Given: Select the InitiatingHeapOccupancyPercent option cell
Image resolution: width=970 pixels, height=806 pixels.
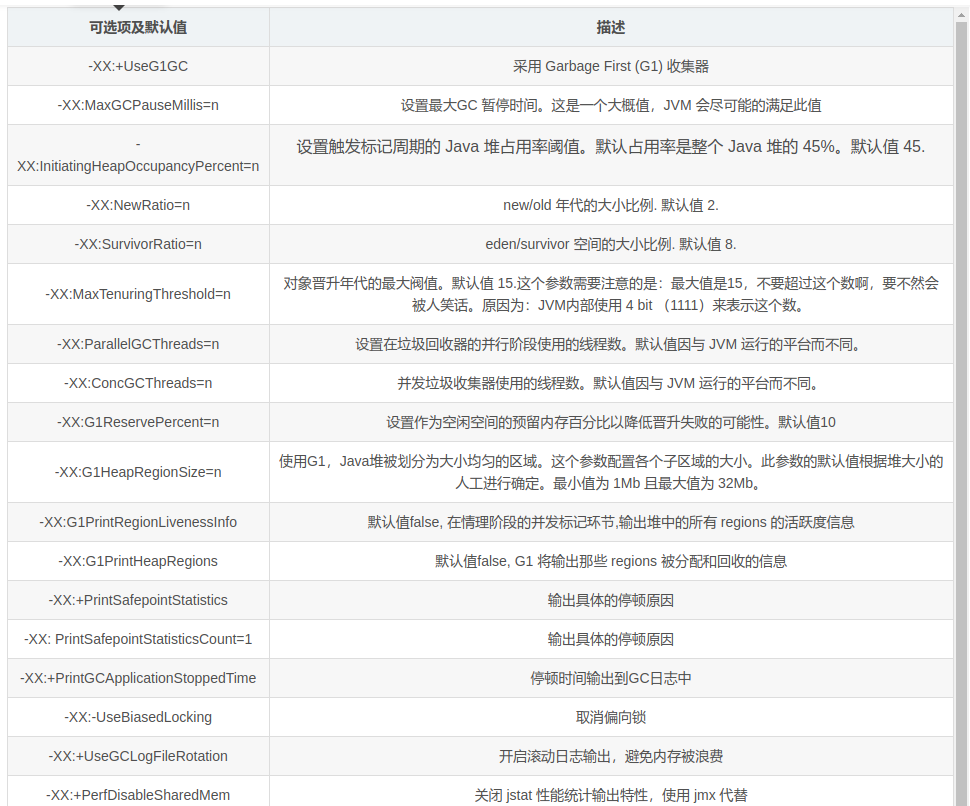Looking at the screenshot, I should coord(138,156).
